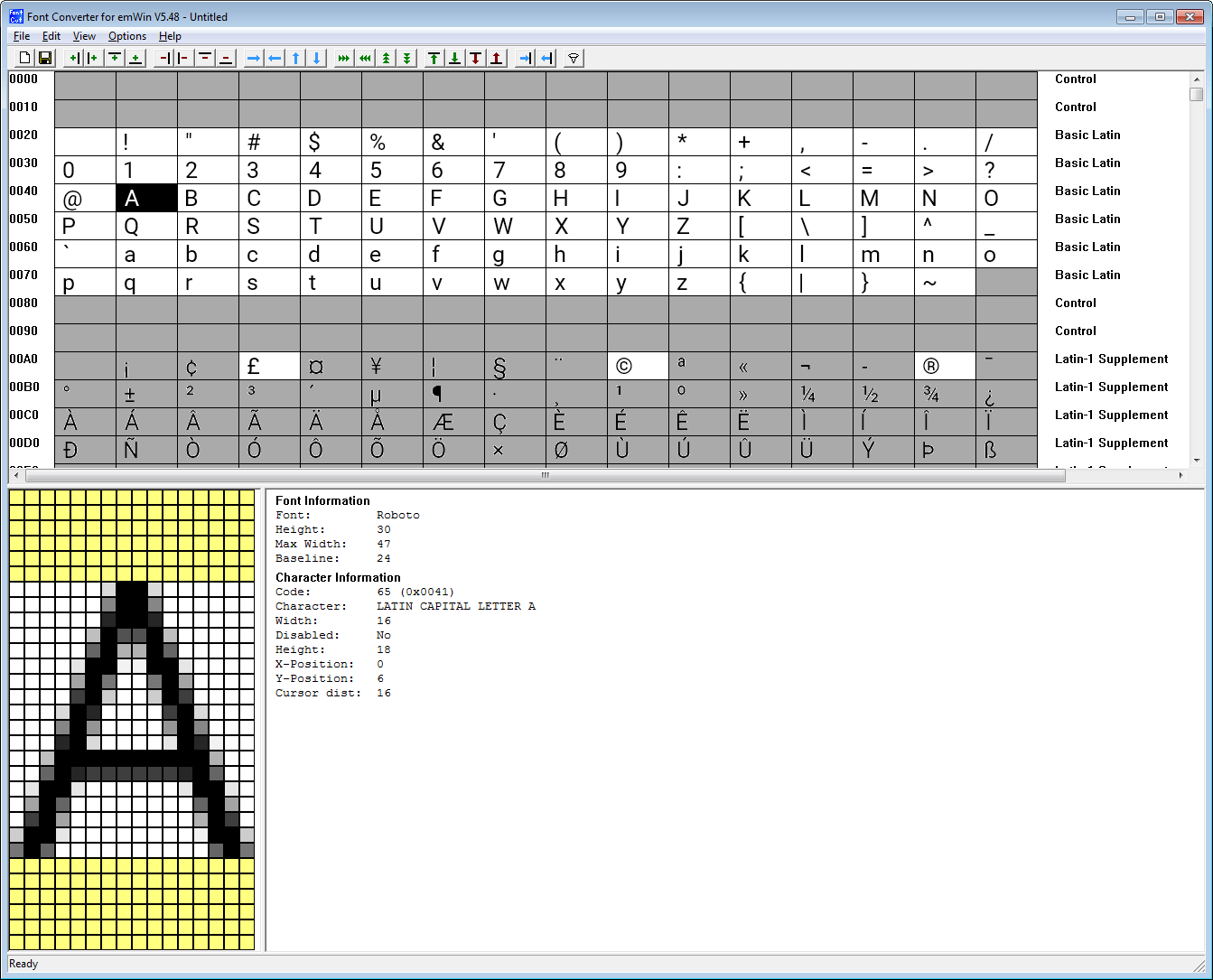Shift the character pixels up

(295, 57)
